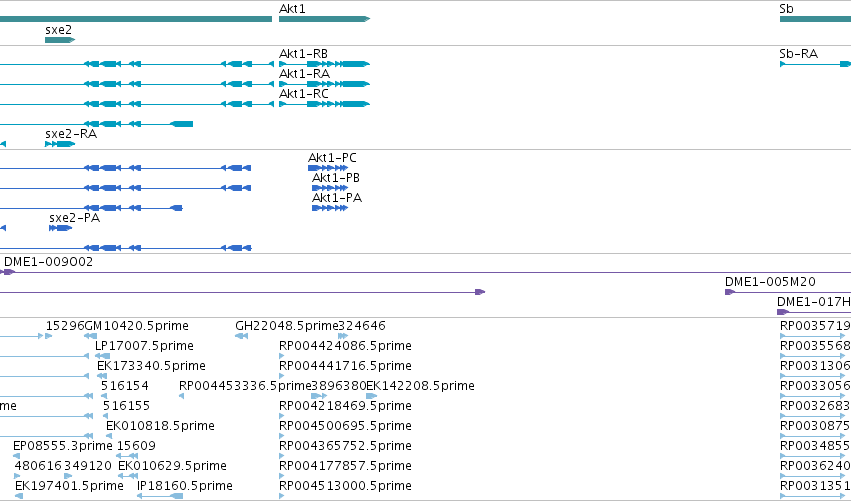Select the RP0030875 EST label
Screen dimensions: 851x501
[x=815, y=426]
